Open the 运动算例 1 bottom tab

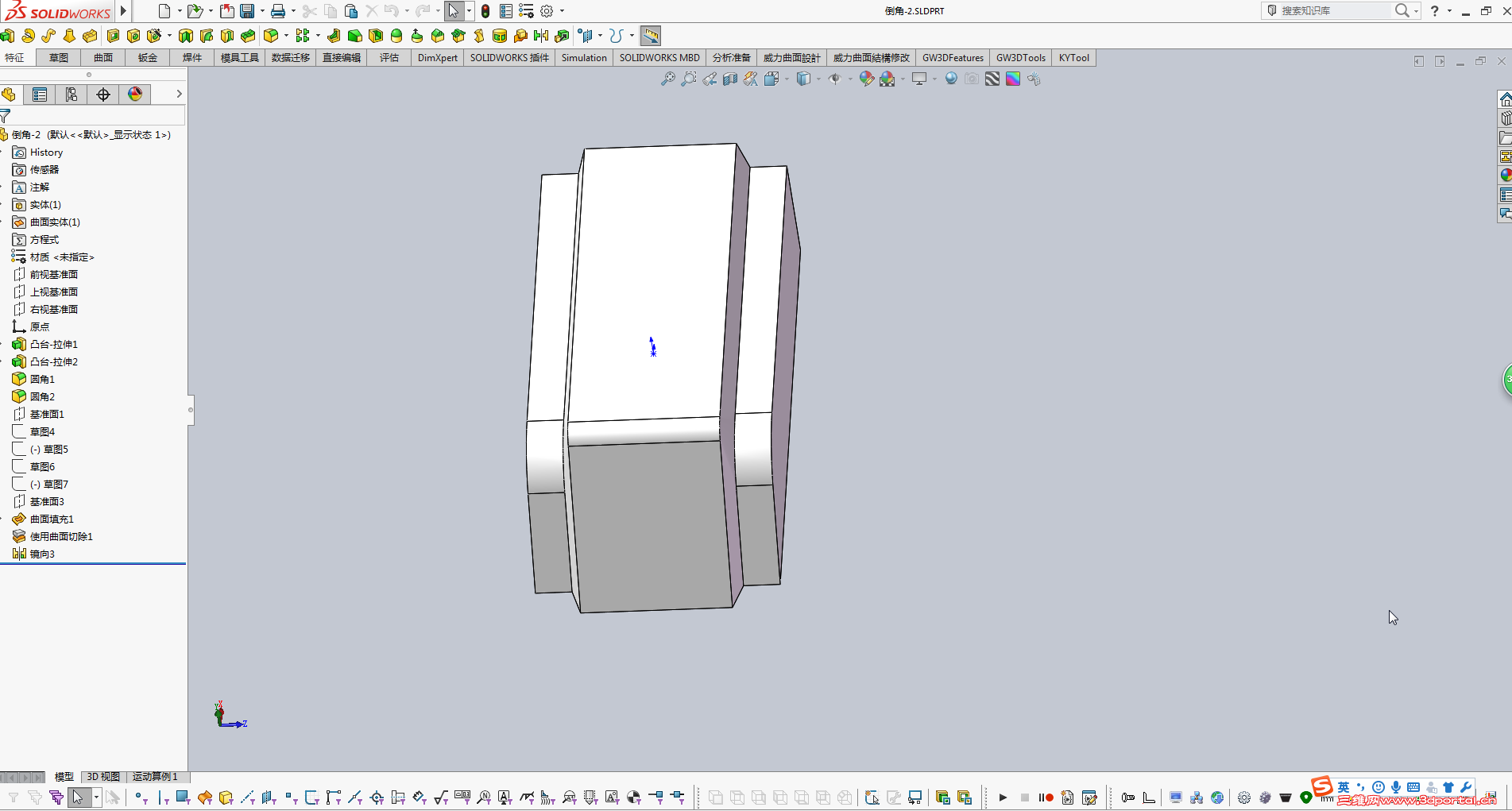tap(155, 776)
